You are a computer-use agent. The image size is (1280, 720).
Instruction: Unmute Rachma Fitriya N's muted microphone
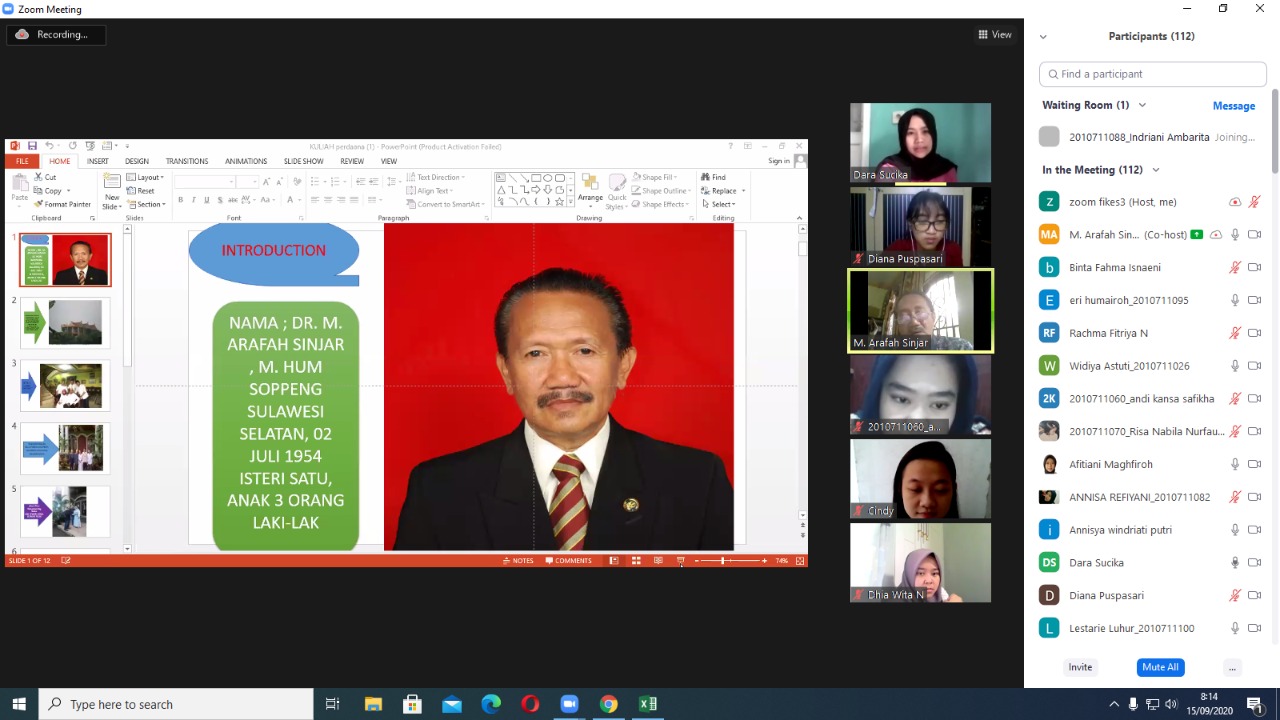[x=1235, y=333]
